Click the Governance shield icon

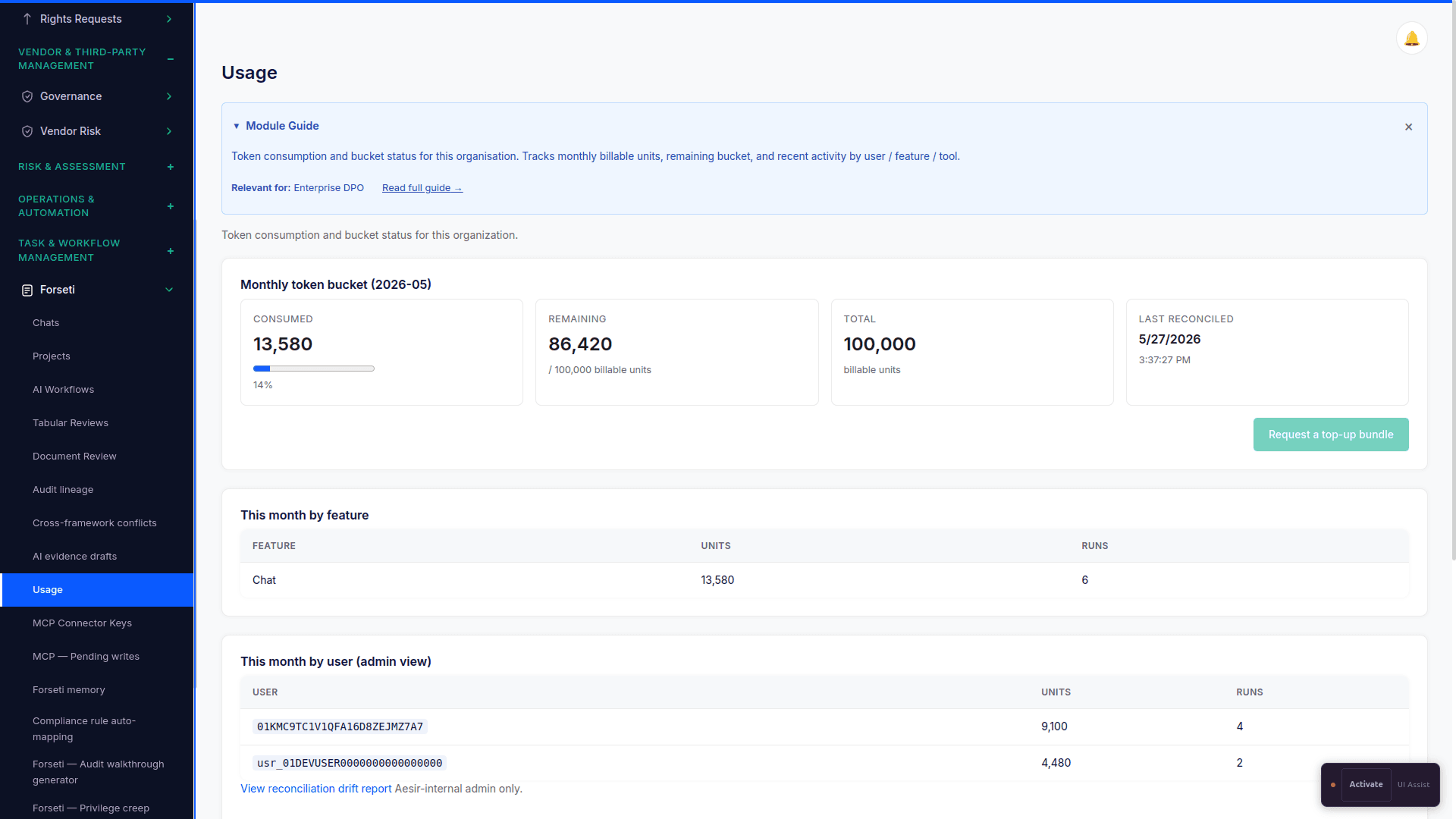coord(27,96)
